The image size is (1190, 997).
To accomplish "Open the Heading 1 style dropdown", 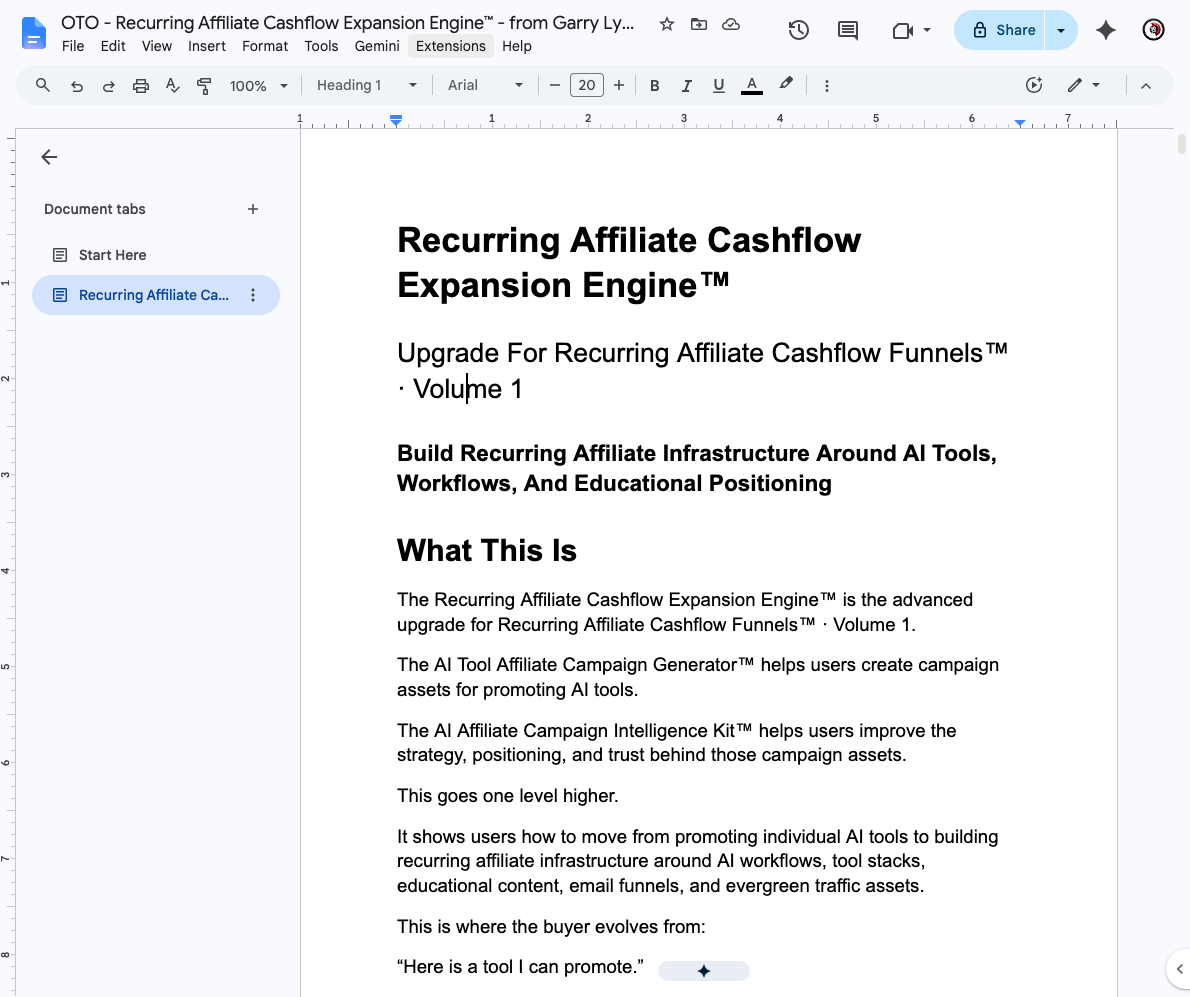I will [367, 86].
